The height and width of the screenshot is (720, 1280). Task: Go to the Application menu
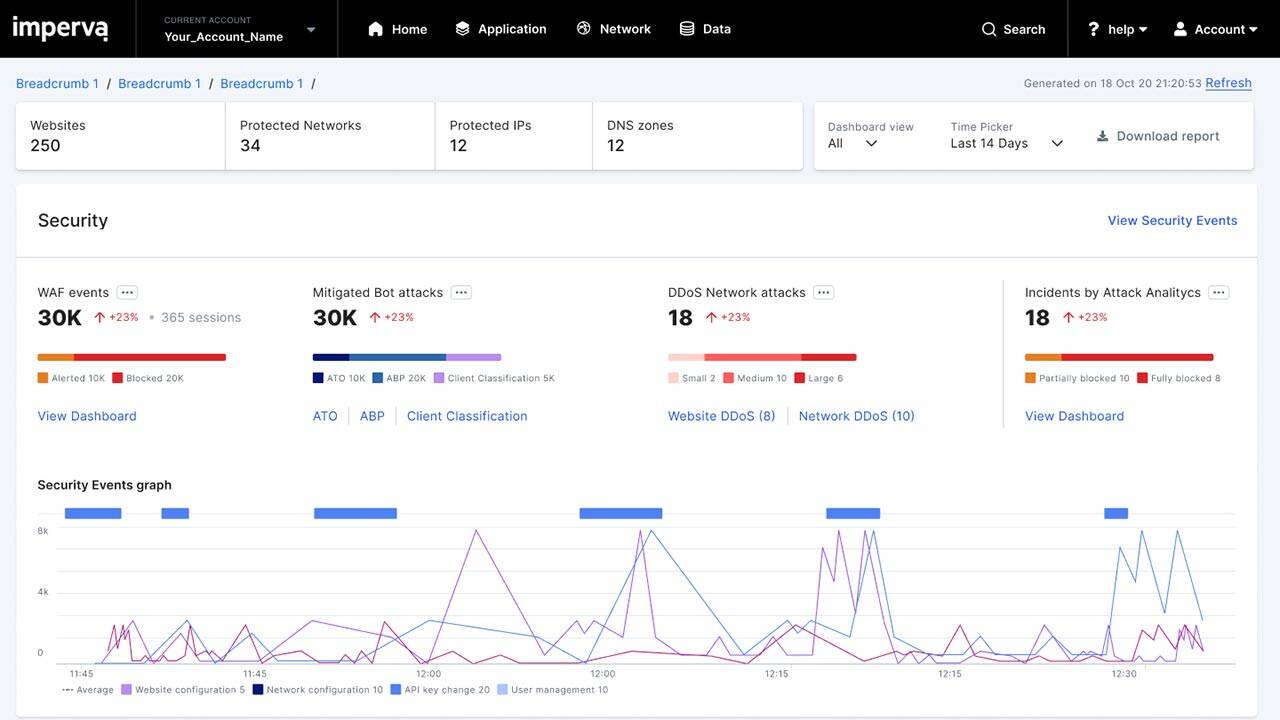[x=501, y=29]
